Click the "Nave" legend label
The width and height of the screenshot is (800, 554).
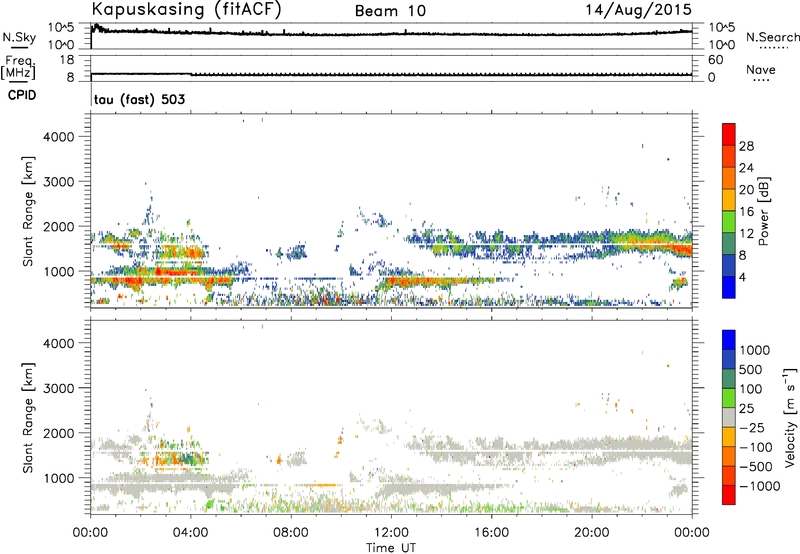[761, 69]
